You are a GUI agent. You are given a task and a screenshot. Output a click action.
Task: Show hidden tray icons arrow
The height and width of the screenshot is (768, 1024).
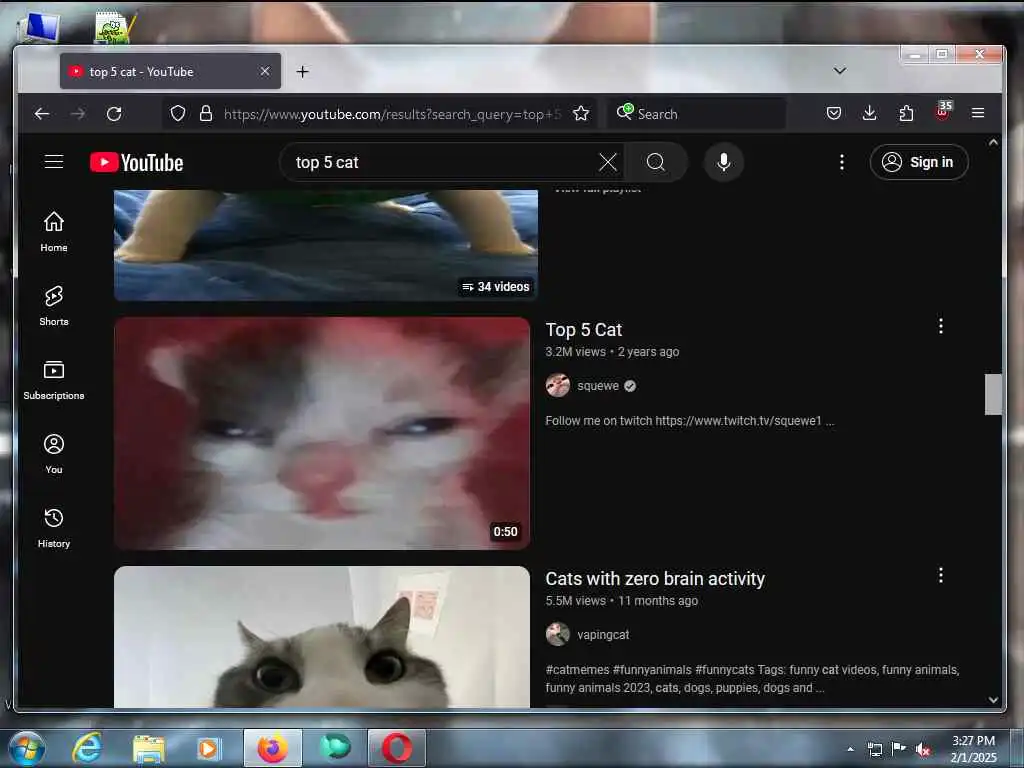click(x=850, y=749)
